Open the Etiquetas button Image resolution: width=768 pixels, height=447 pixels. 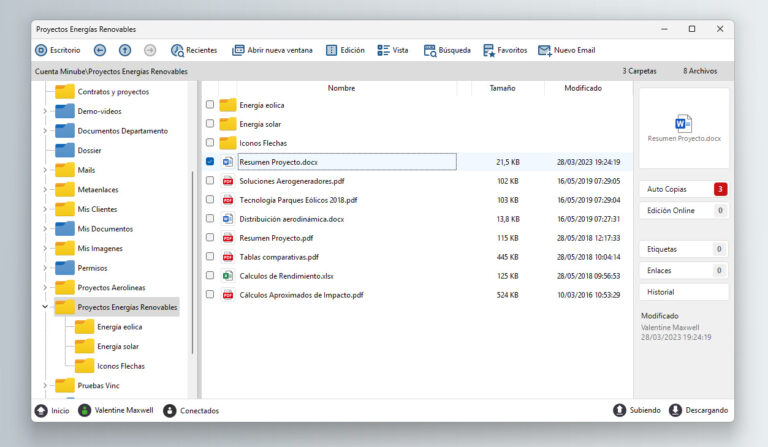(684, 249)
